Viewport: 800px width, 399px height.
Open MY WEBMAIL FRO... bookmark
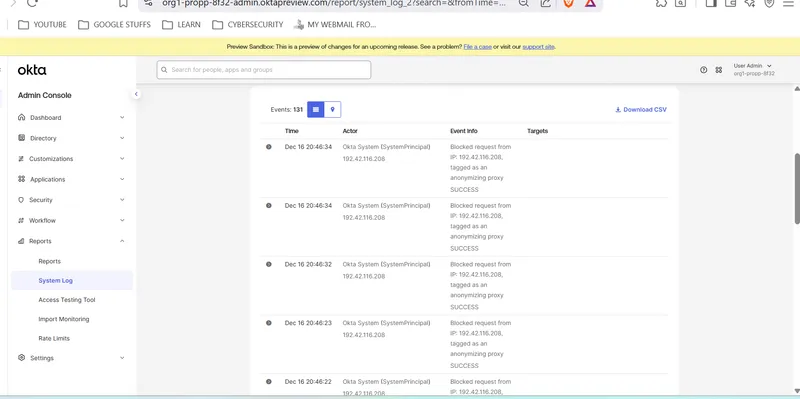(x=335, y=24)
